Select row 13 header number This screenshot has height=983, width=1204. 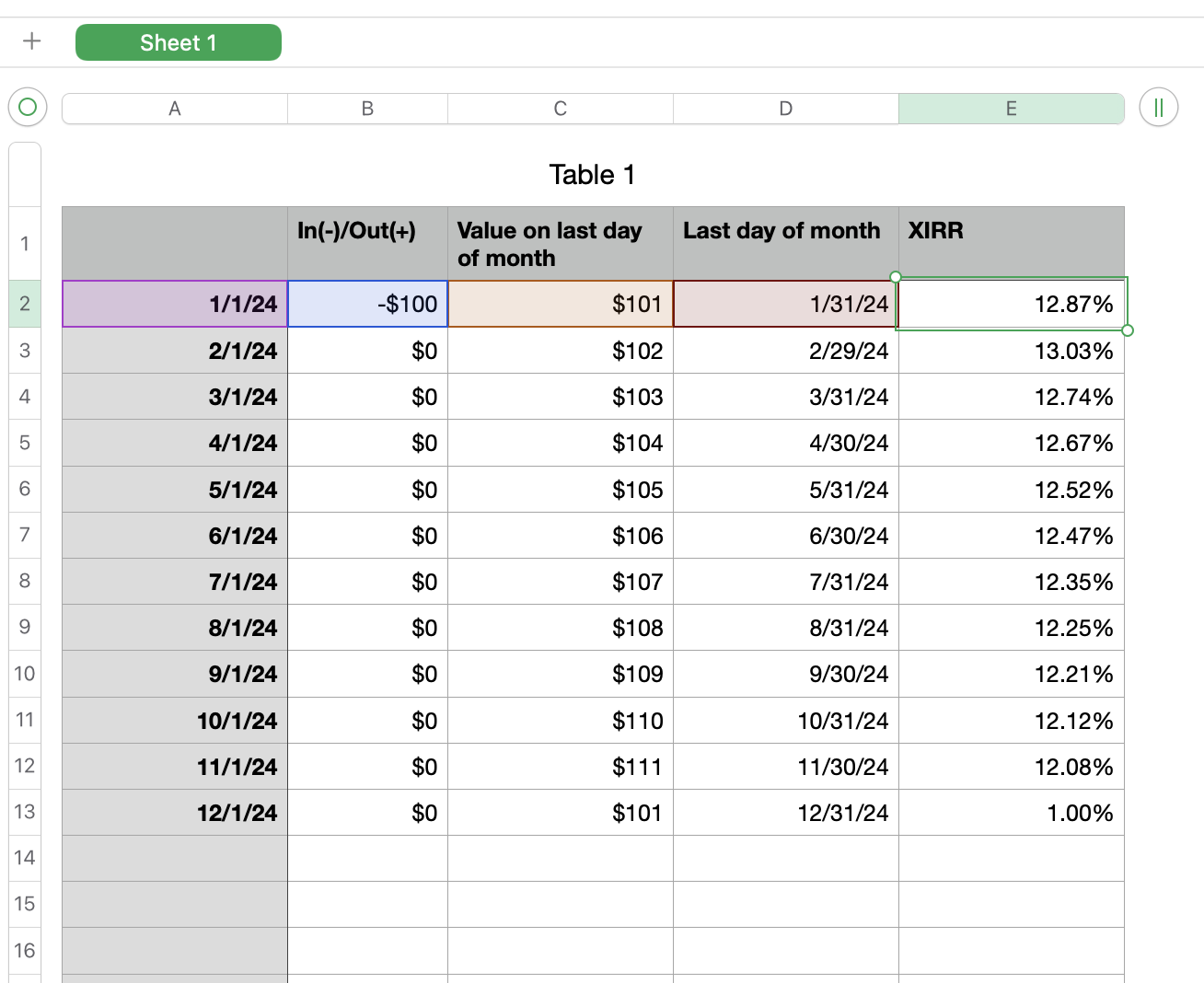tap(25, 812)
